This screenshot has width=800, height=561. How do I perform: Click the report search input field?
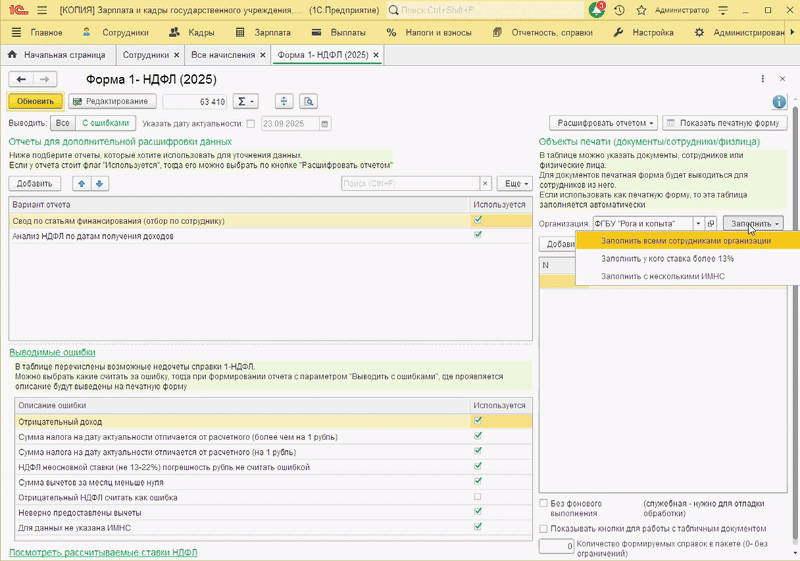409,184
